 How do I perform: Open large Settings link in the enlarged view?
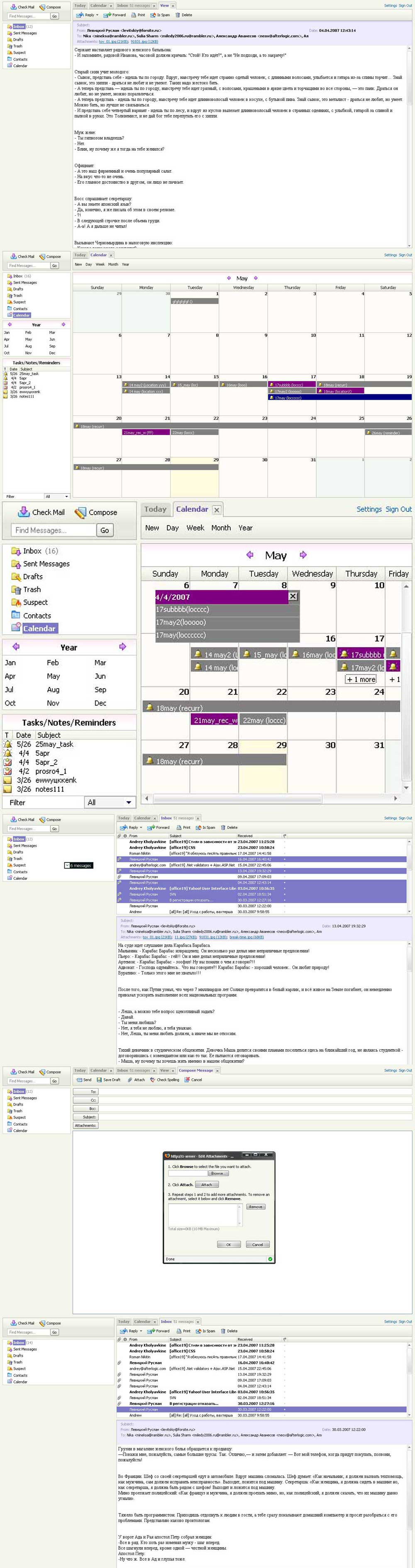(369, 510)
